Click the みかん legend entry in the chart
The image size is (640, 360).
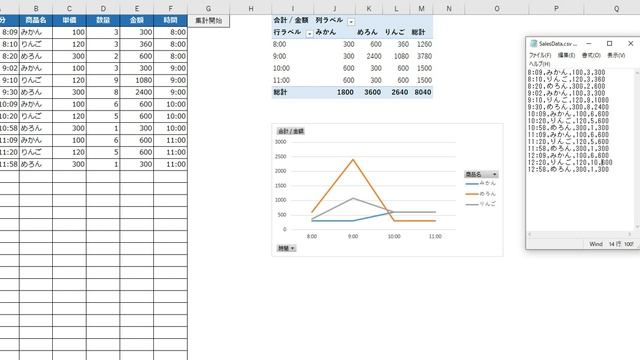(x=481, y=183)
